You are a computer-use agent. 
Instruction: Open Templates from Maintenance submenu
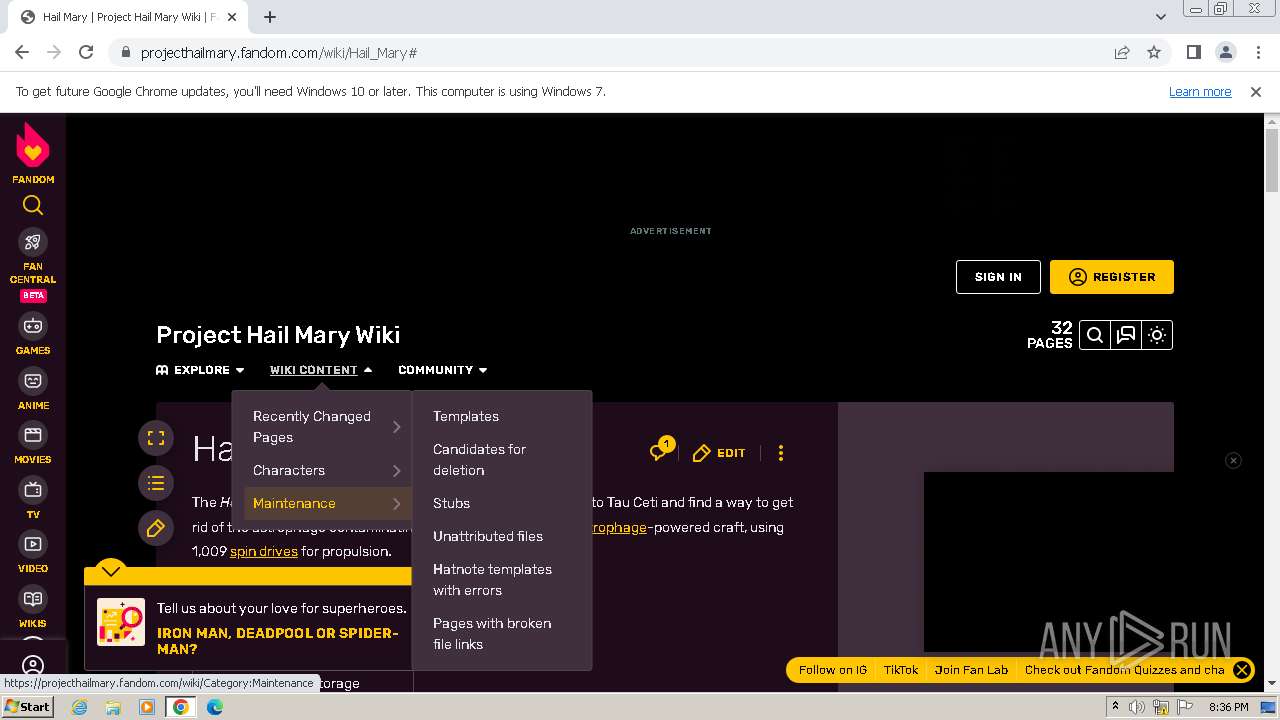pos(466,416)
